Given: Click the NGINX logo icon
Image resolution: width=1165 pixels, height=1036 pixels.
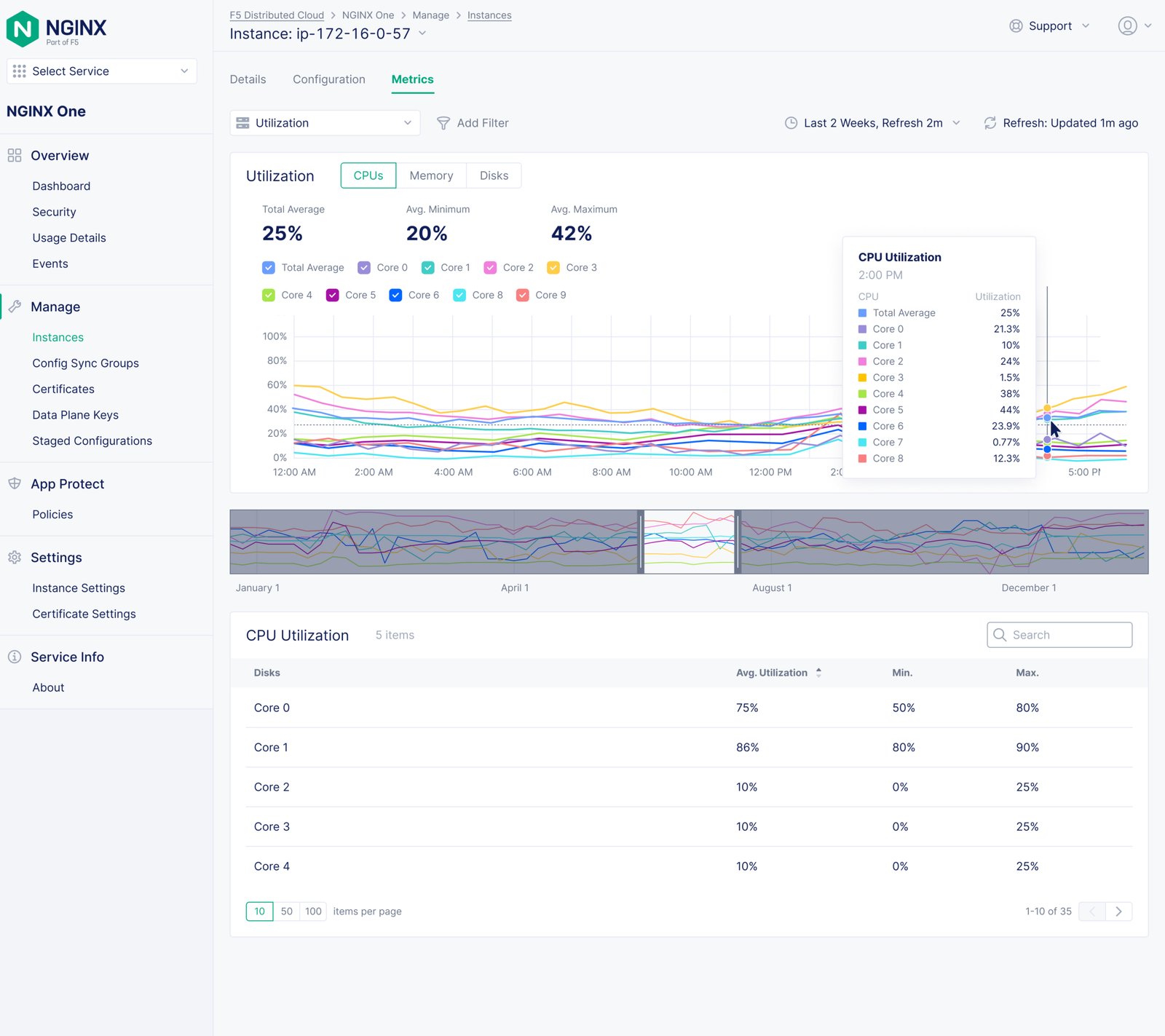Looking at the screenshot, I should point(23,29).
